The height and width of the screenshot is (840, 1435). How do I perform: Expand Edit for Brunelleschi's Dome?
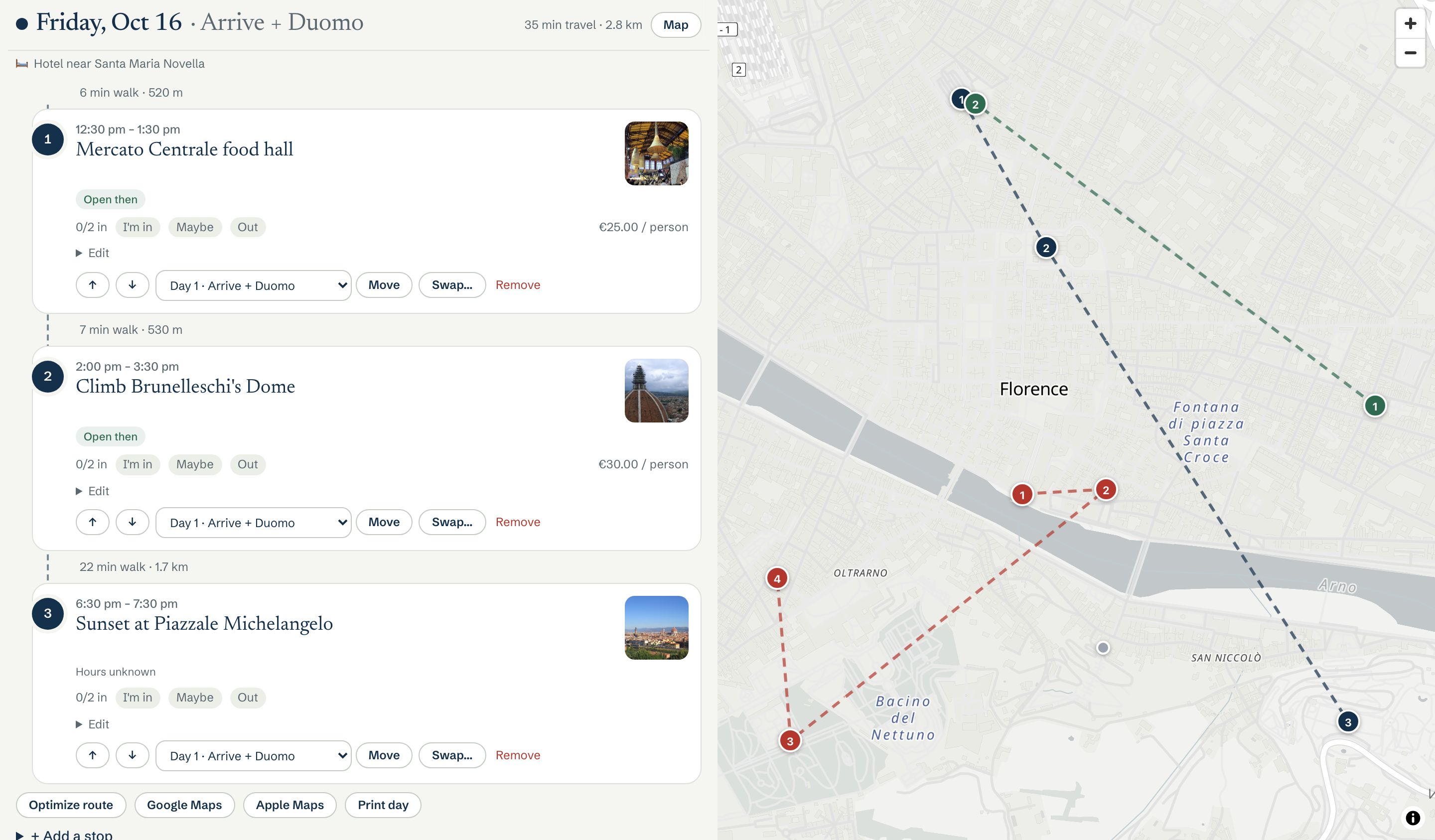pos(92,491)
